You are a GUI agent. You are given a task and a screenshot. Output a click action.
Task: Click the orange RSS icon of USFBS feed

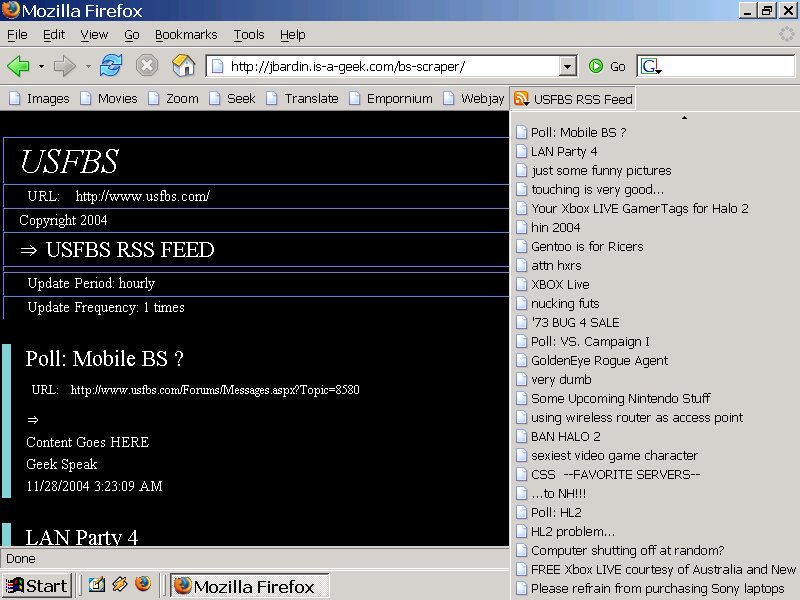tap(521, 98)
